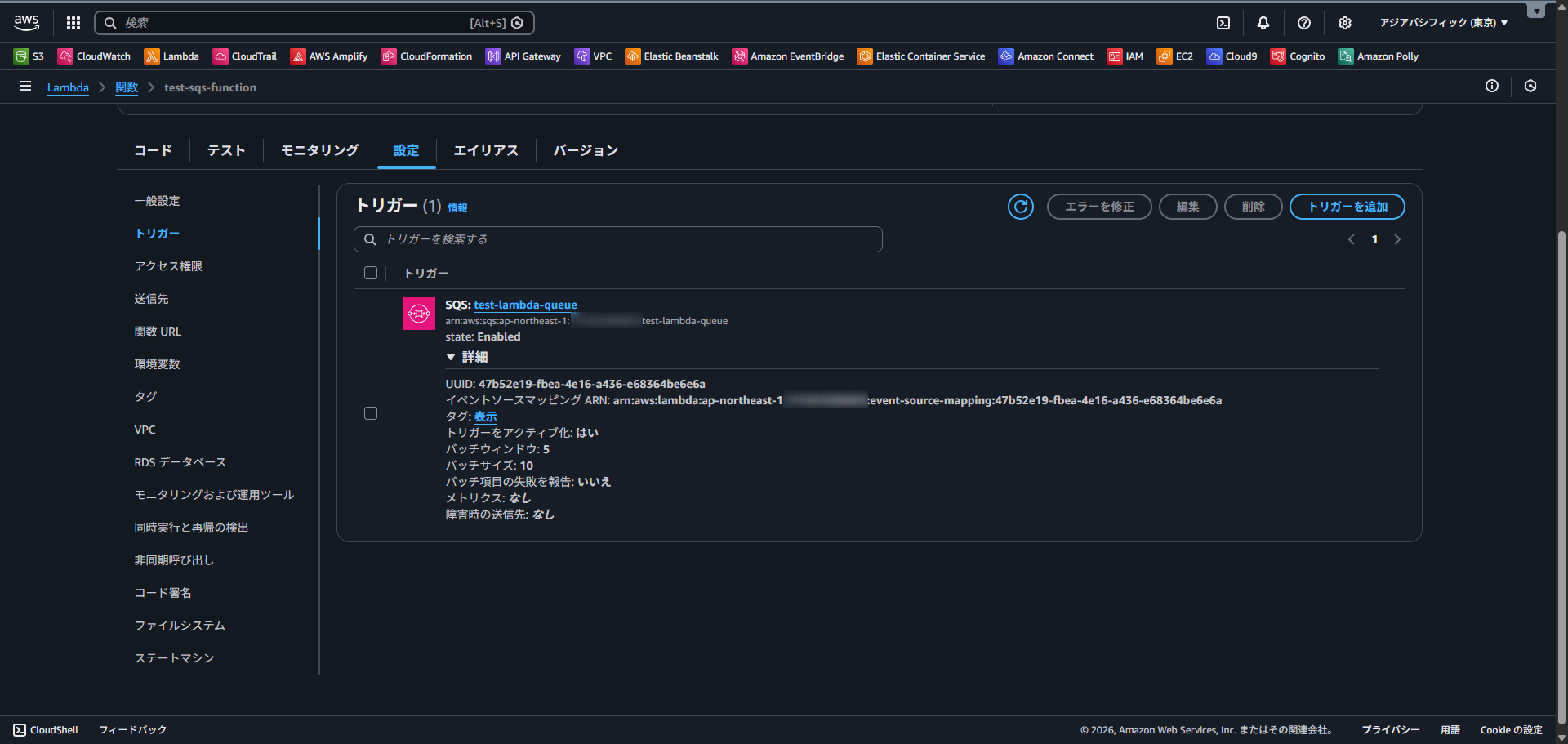The height and width of the screenshot is (744, 1568).
Task: Click the page vertical scrollbar
Action: pos(1561,474)
